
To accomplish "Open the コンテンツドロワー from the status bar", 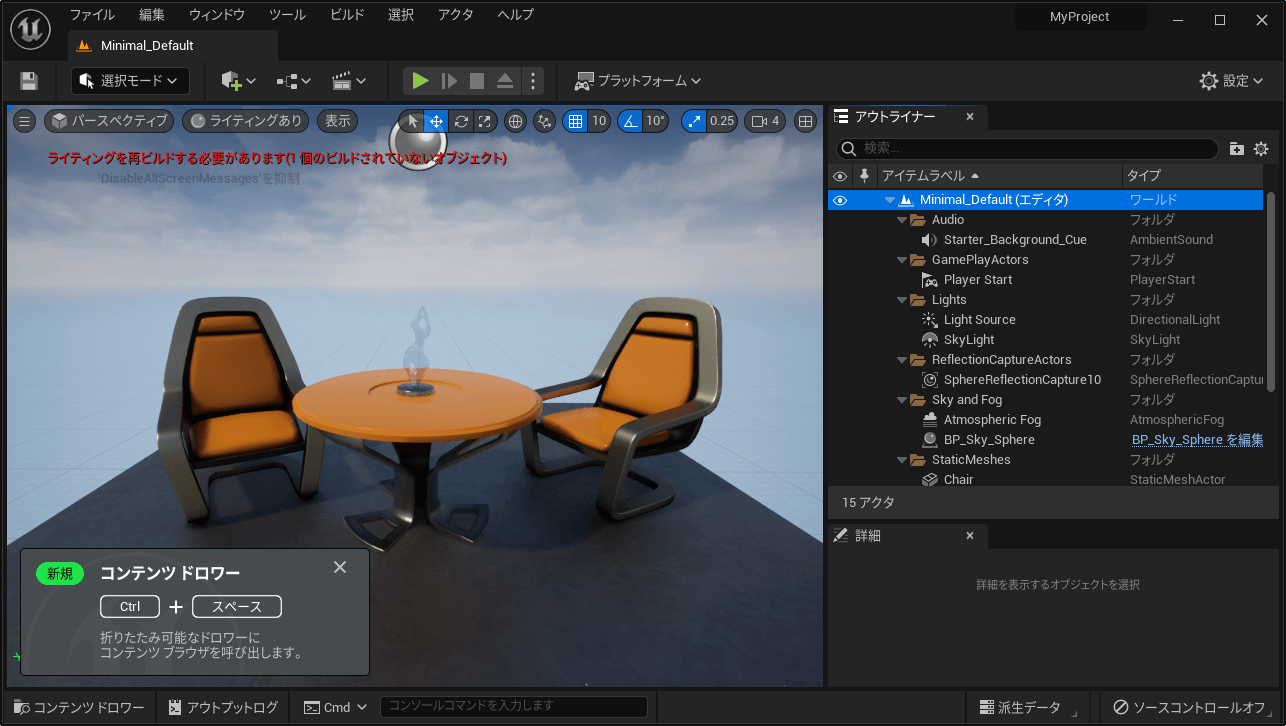I will (x=80, y=707).
